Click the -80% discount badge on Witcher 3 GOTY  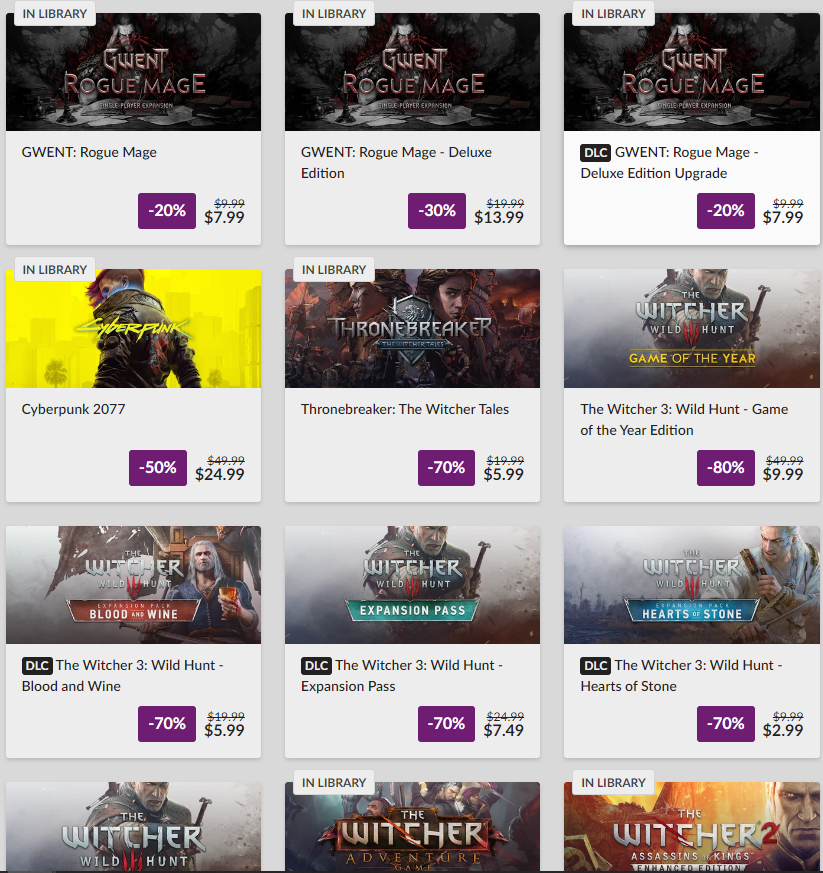coord(726,468)
